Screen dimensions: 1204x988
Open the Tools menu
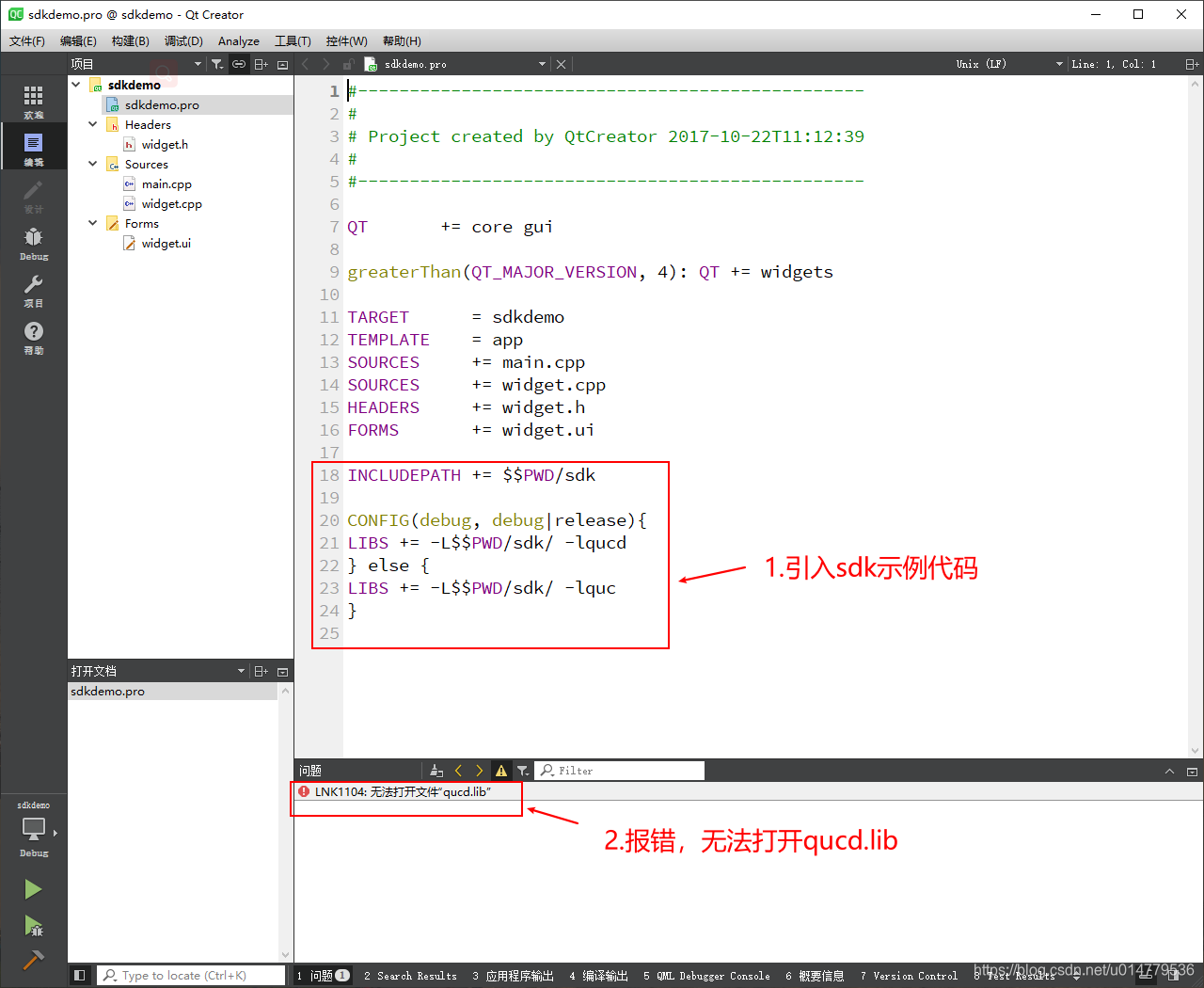[293, 40]
